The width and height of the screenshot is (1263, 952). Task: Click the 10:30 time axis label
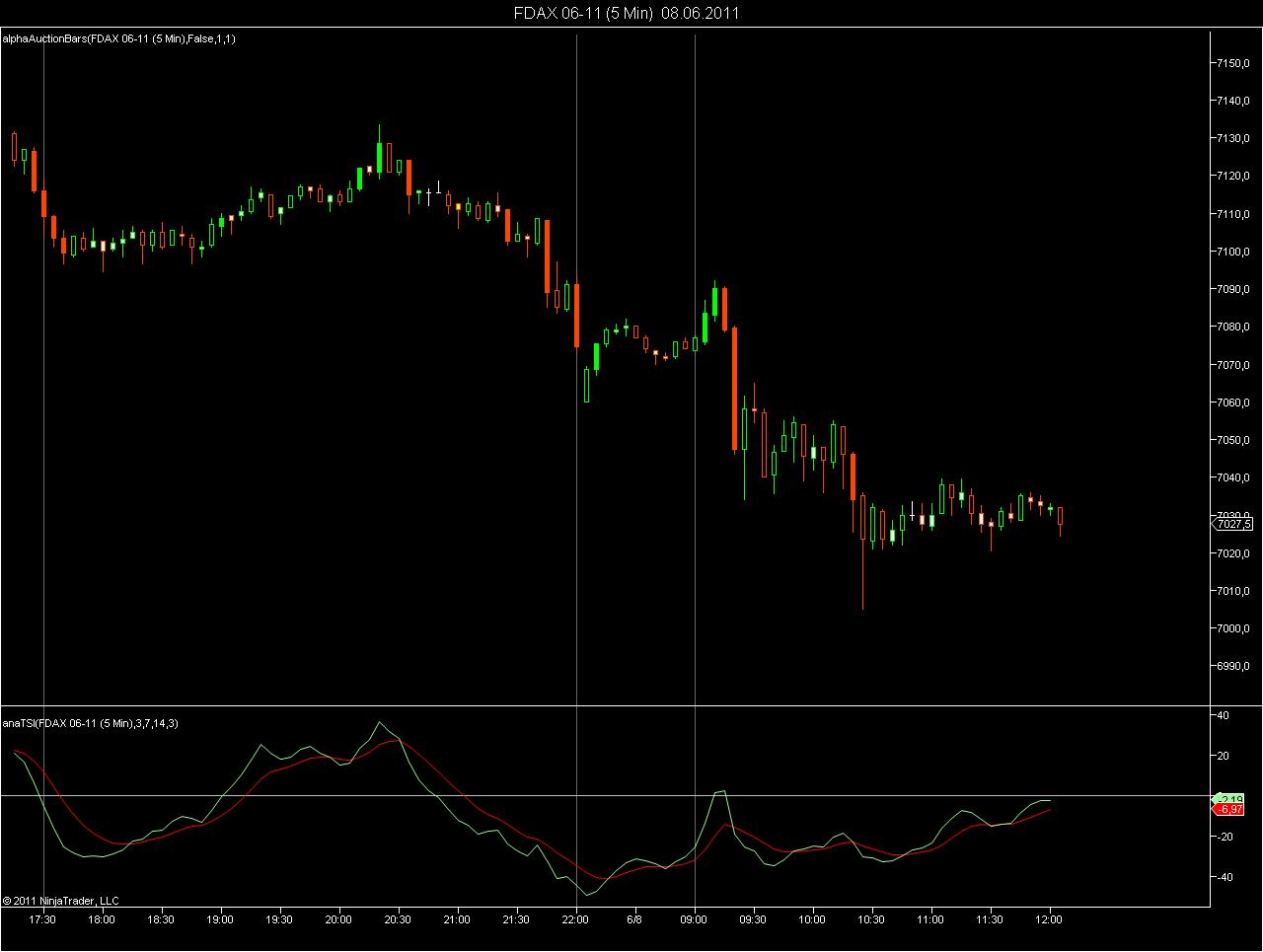pyautogui.click(x=871, y=919)
